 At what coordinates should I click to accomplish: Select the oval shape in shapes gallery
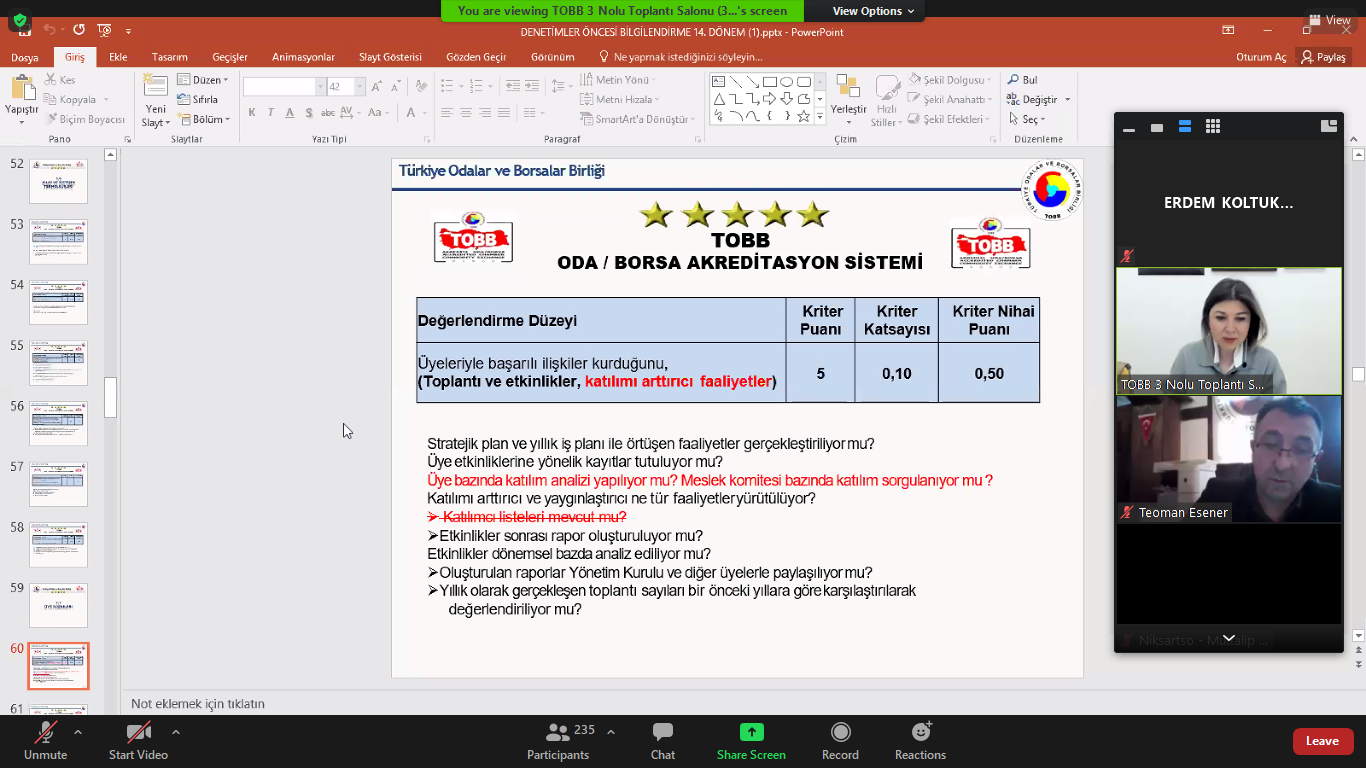point(786,82)
